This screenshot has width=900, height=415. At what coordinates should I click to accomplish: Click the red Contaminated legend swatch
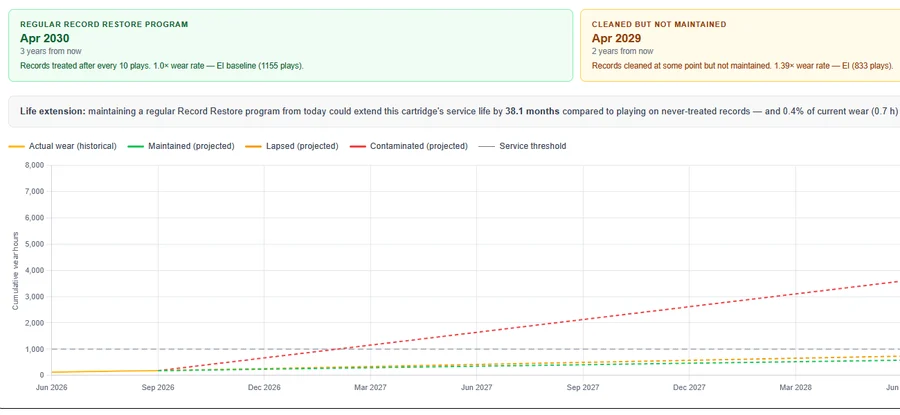[x=357, y=146]
